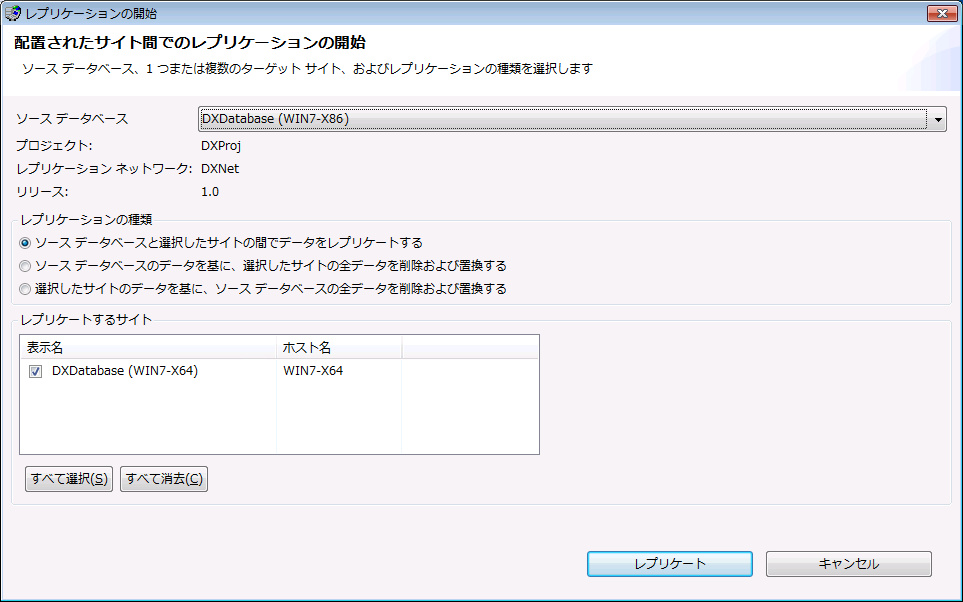Select ソース データベースの全データを削除および置換する radio option

click(25, 289)
